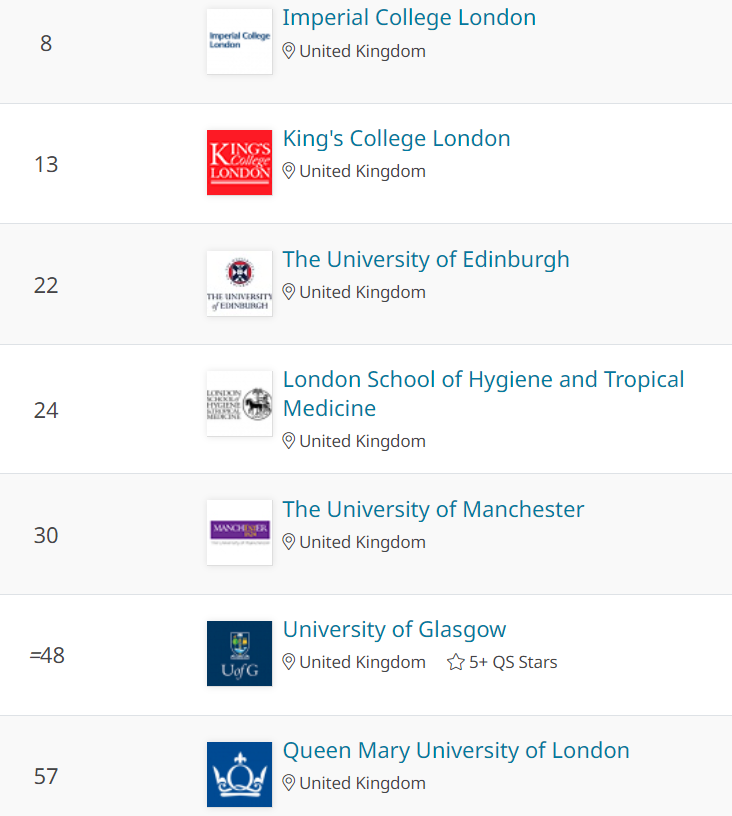Select the University of Edinburgh crest logo
The height and width of the screenshot is (816, 732).
pyautogui.click(x=239, y=283)
